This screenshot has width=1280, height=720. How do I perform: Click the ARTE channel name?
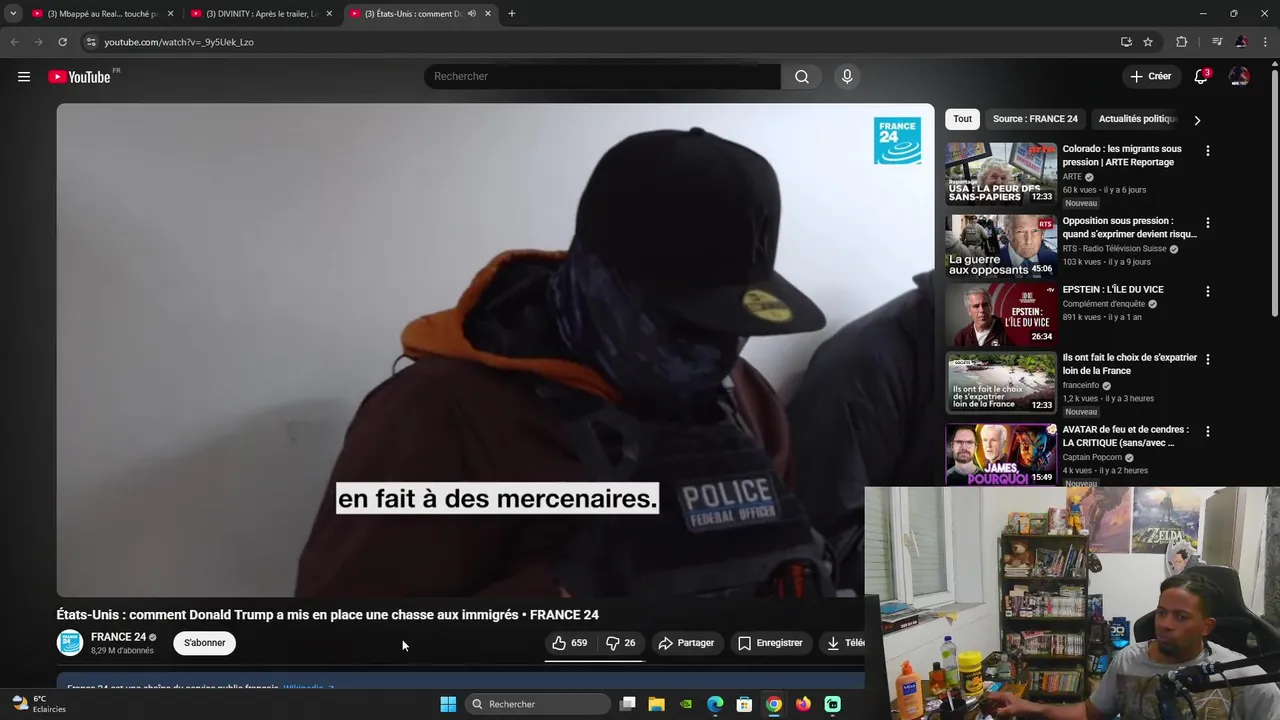(1072, 177)
